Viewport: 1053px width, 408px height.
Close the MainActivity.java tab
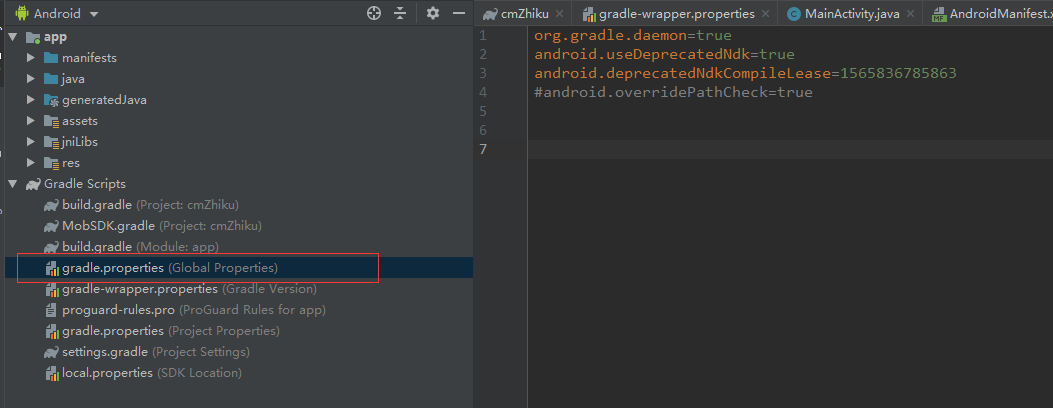point(910,13)
